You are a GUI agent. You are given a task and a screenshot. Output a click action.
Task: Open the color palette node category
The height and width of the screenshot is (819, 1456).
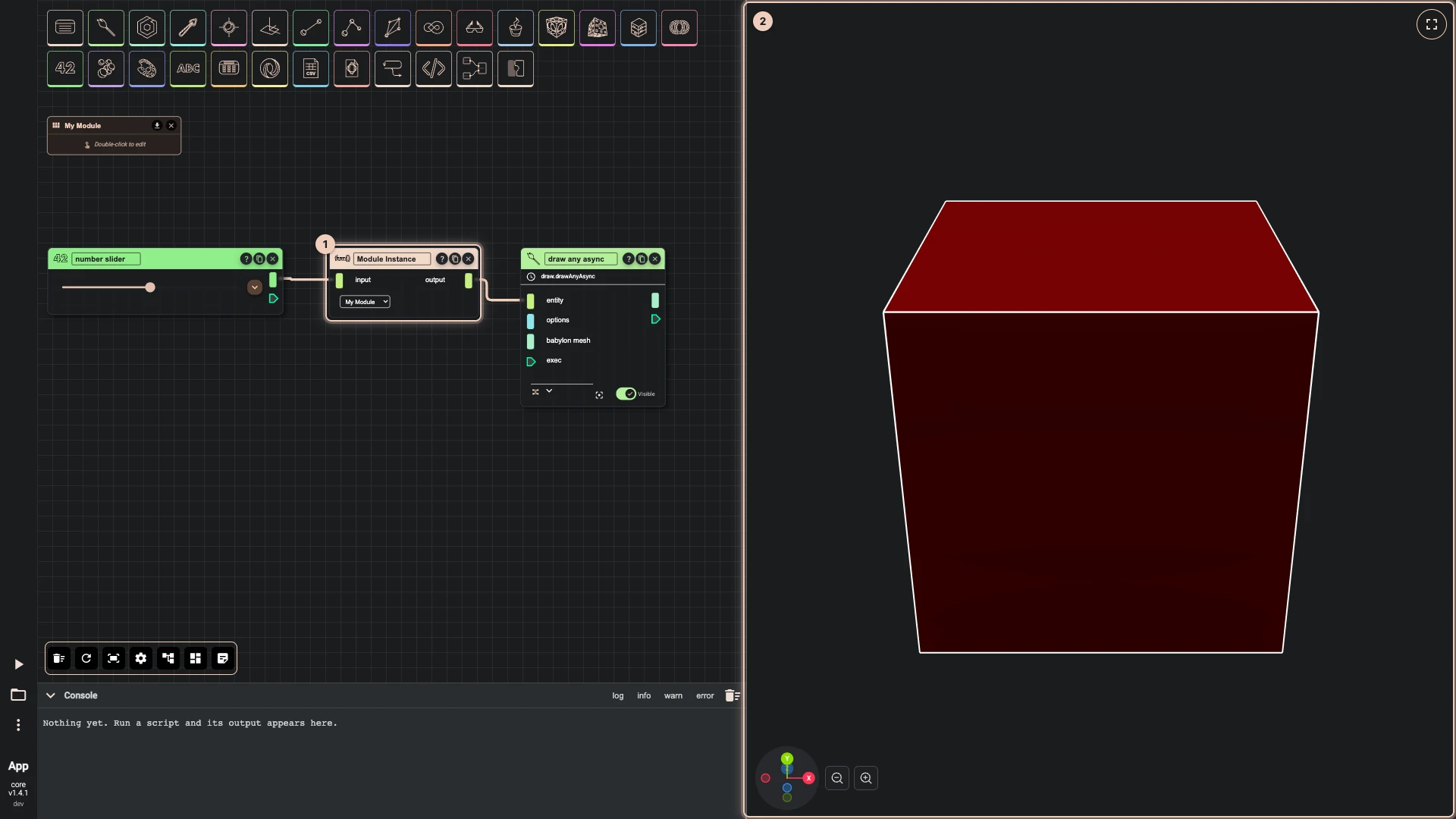[147, 68]
